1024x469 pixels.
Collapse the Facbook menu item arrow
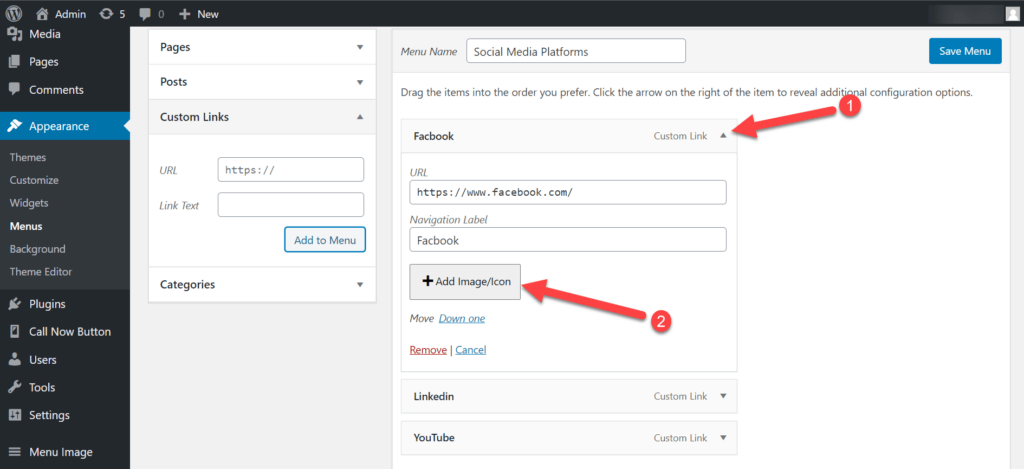(723, 136)
